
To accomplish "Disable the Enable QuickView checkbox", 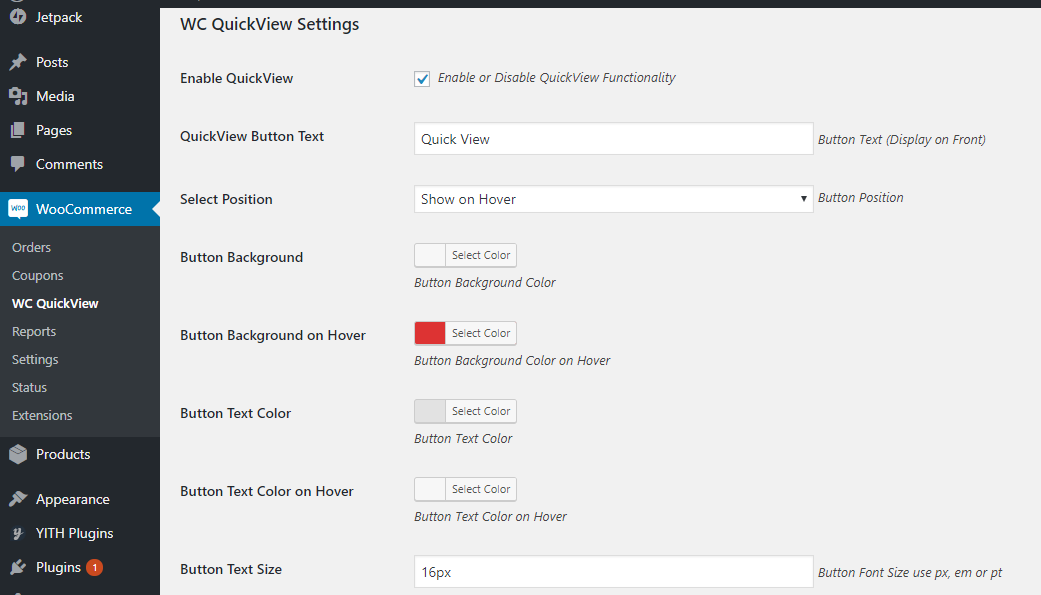I will point(422,78).
